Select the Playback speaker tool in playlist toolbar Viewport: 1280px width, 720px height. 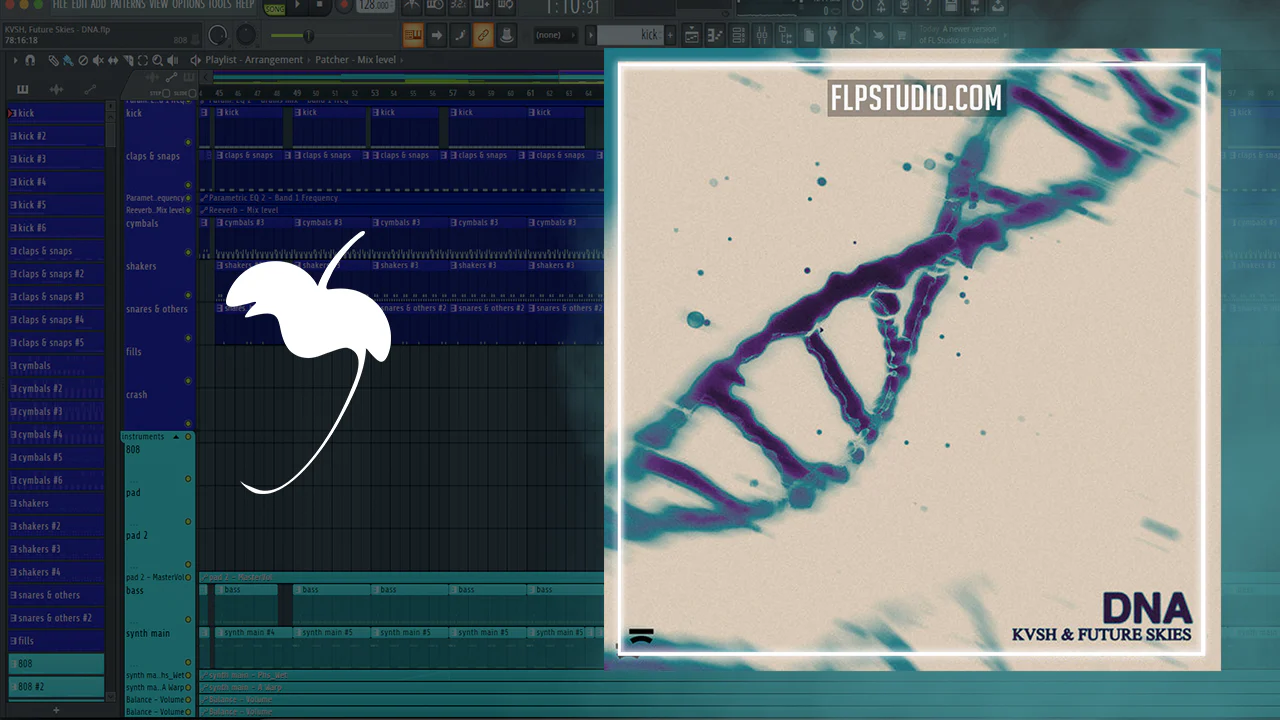(172, 60)
